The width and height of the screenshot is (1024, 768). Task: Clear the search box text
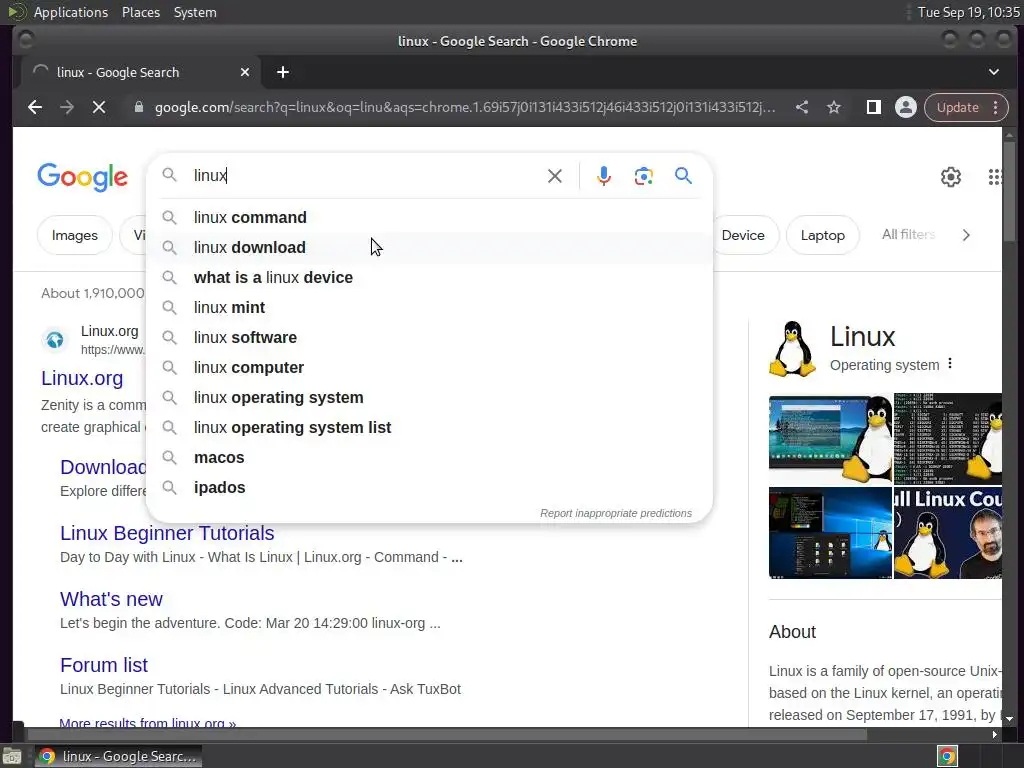(x=554, y=176)
